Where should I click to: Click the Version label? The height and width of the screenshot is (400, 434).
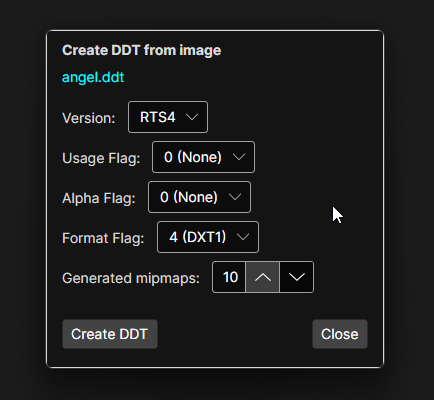click(89, 118)
